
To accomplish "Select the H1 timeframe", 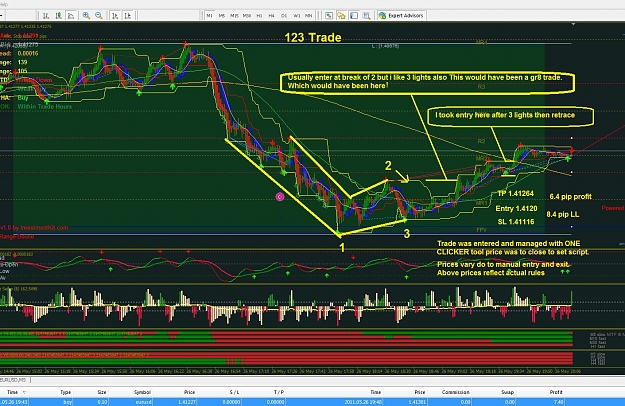I will point(259,16).
